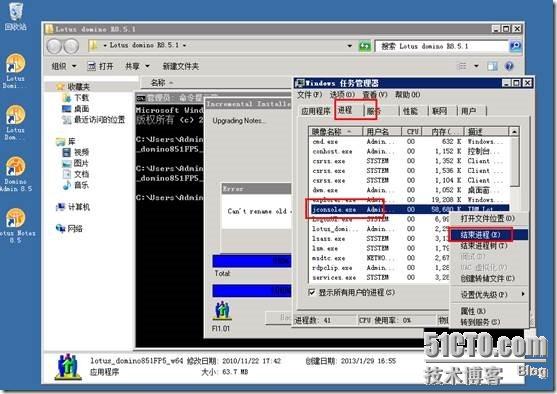Expand the 收藏夹 group in navigation pane
557x394 pixels.
coord(73,86)
